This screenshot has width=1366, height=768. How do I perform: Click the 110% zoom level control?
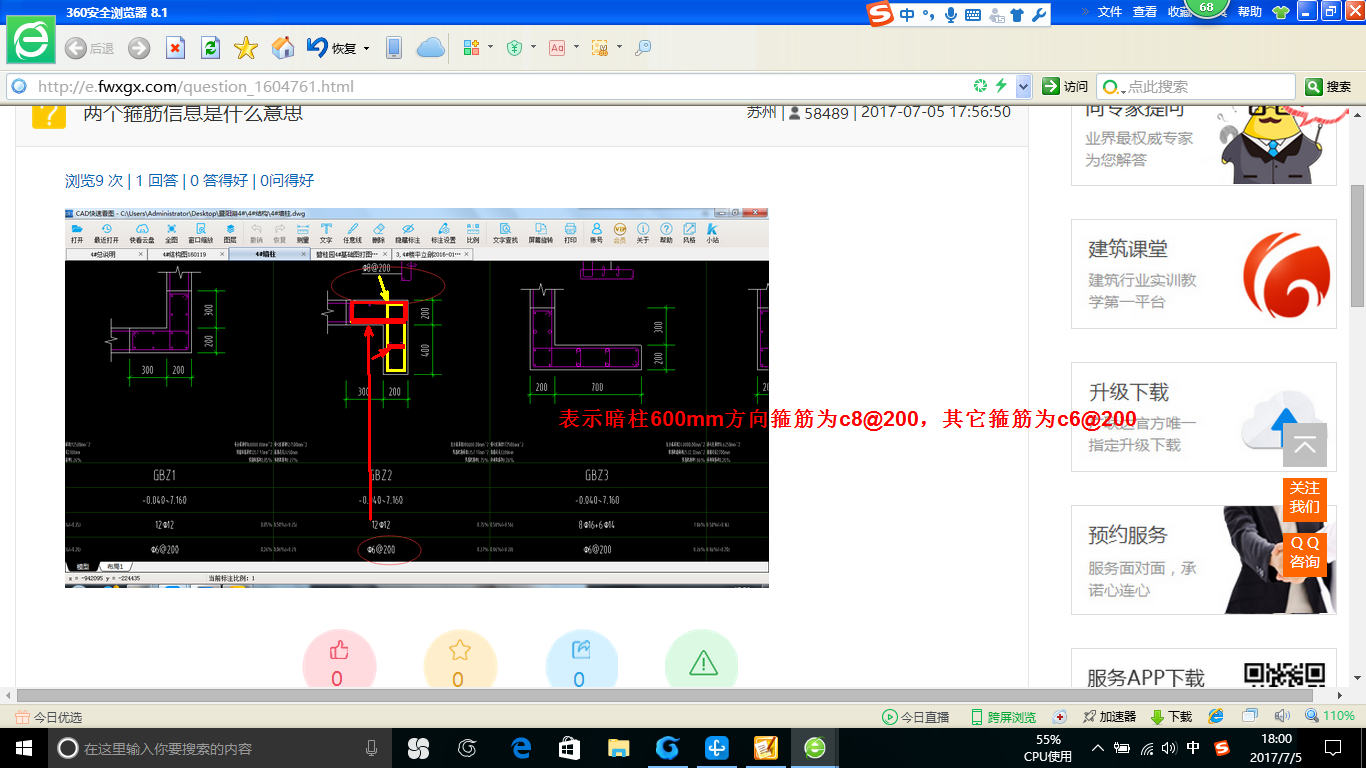tap(1330, 716)
